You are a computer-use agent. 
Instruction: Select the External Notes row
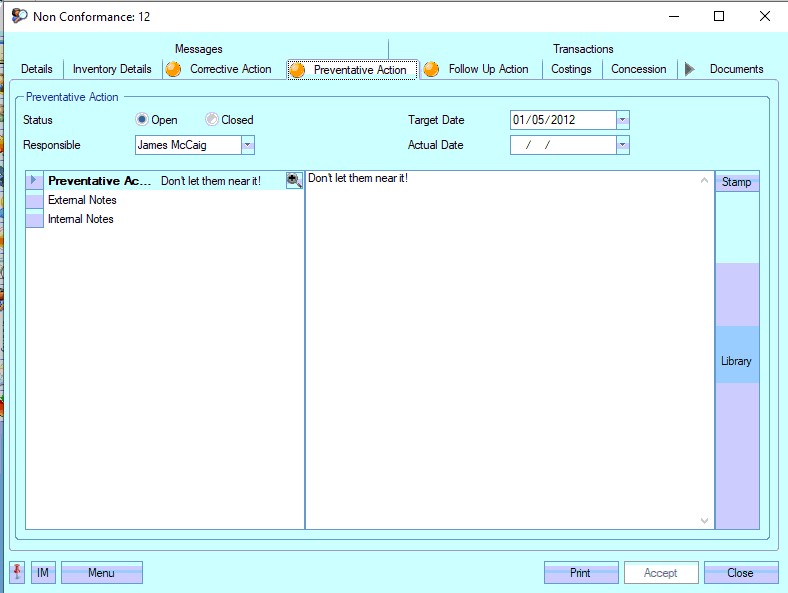tap(82, 200)
